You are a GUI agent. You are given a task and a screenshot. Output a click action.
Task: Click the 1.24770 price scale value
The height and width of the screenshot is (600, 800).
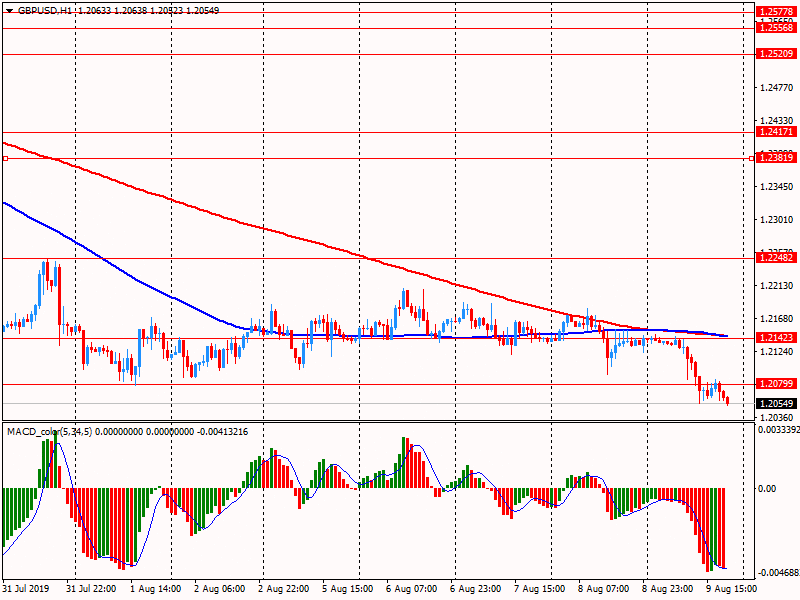pyautogui.click(x=777, y=88)
